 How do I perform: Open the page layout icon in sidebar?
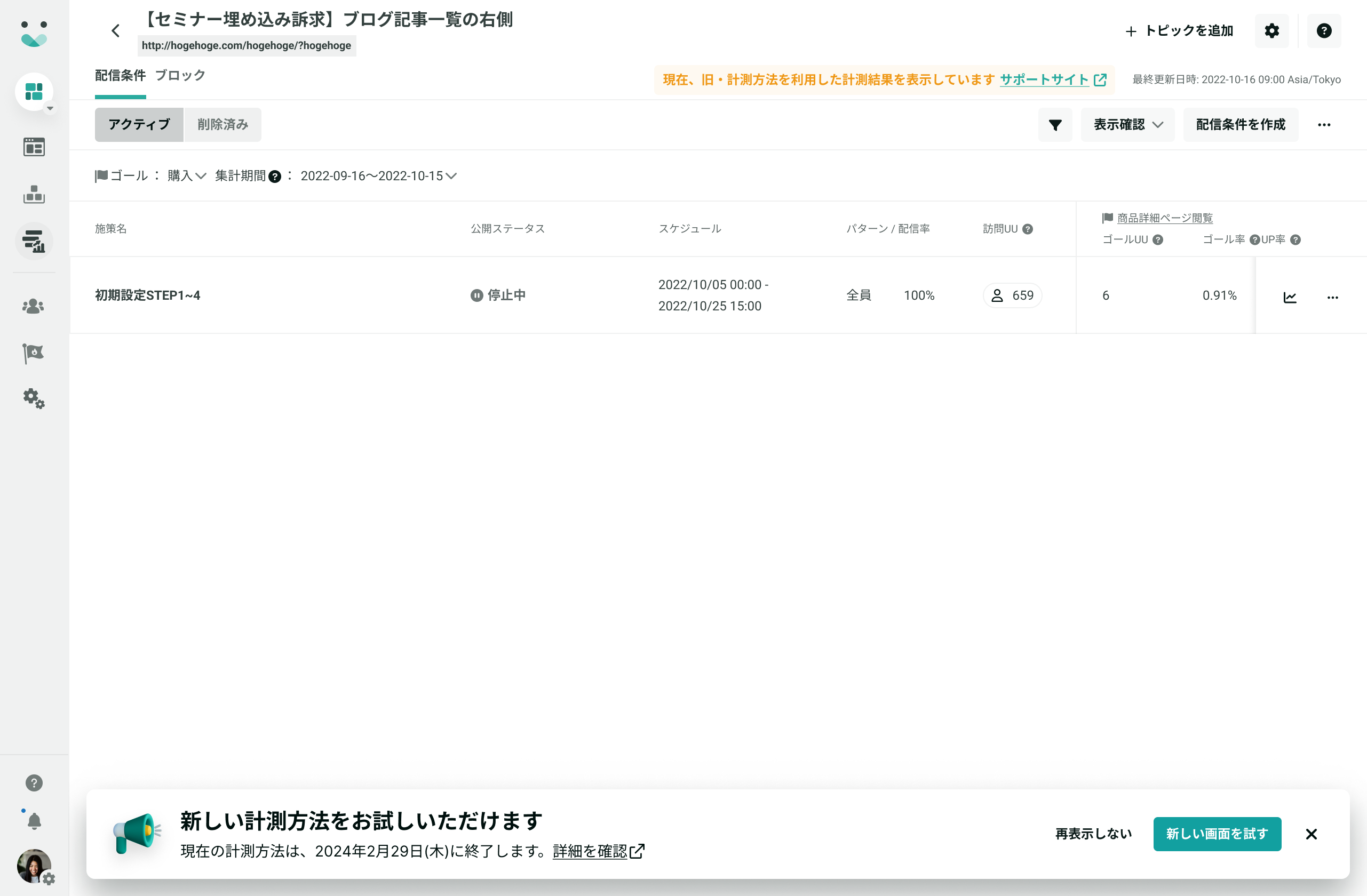point(34,147)
